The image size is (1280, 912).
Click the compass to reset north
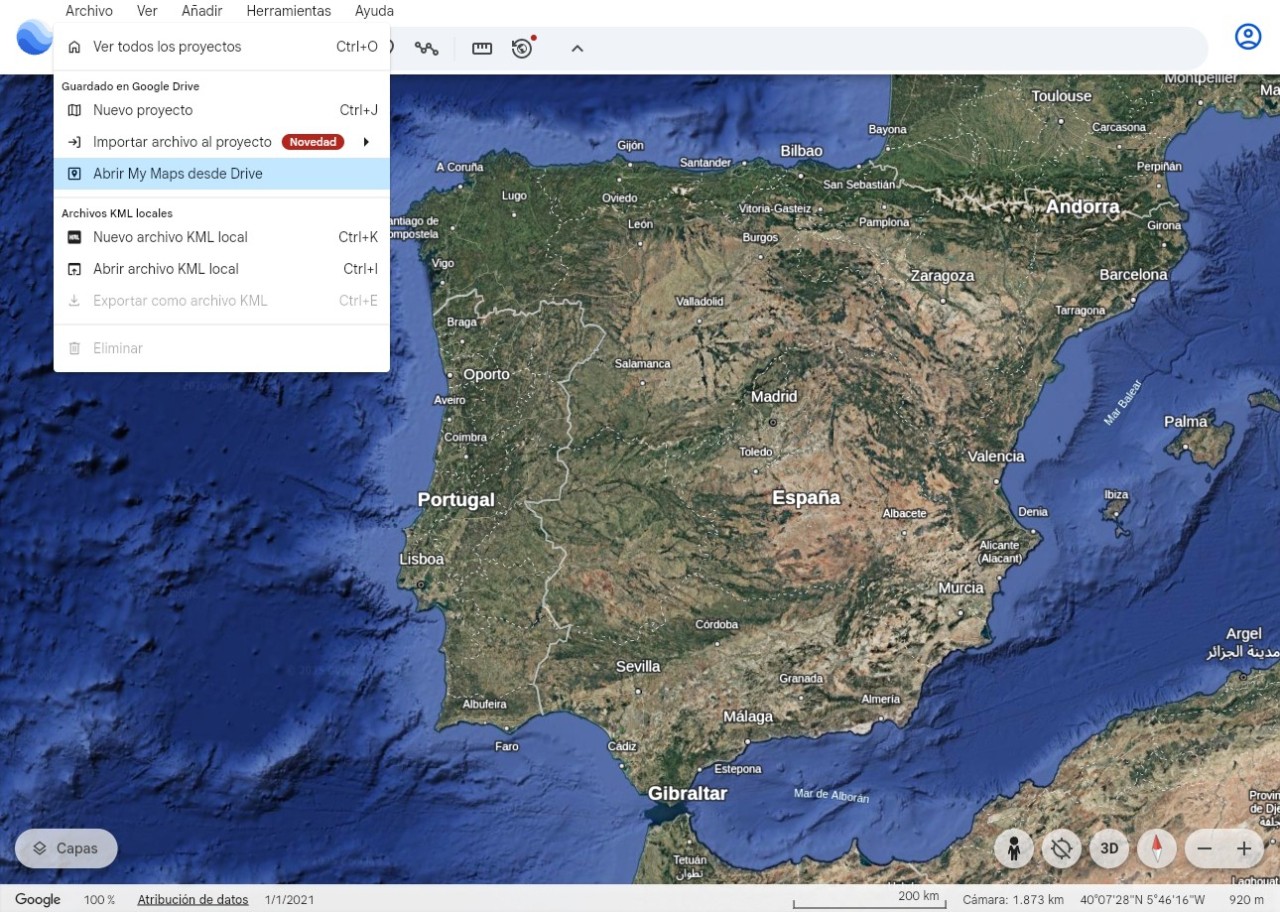click(x=1157, y=849)
